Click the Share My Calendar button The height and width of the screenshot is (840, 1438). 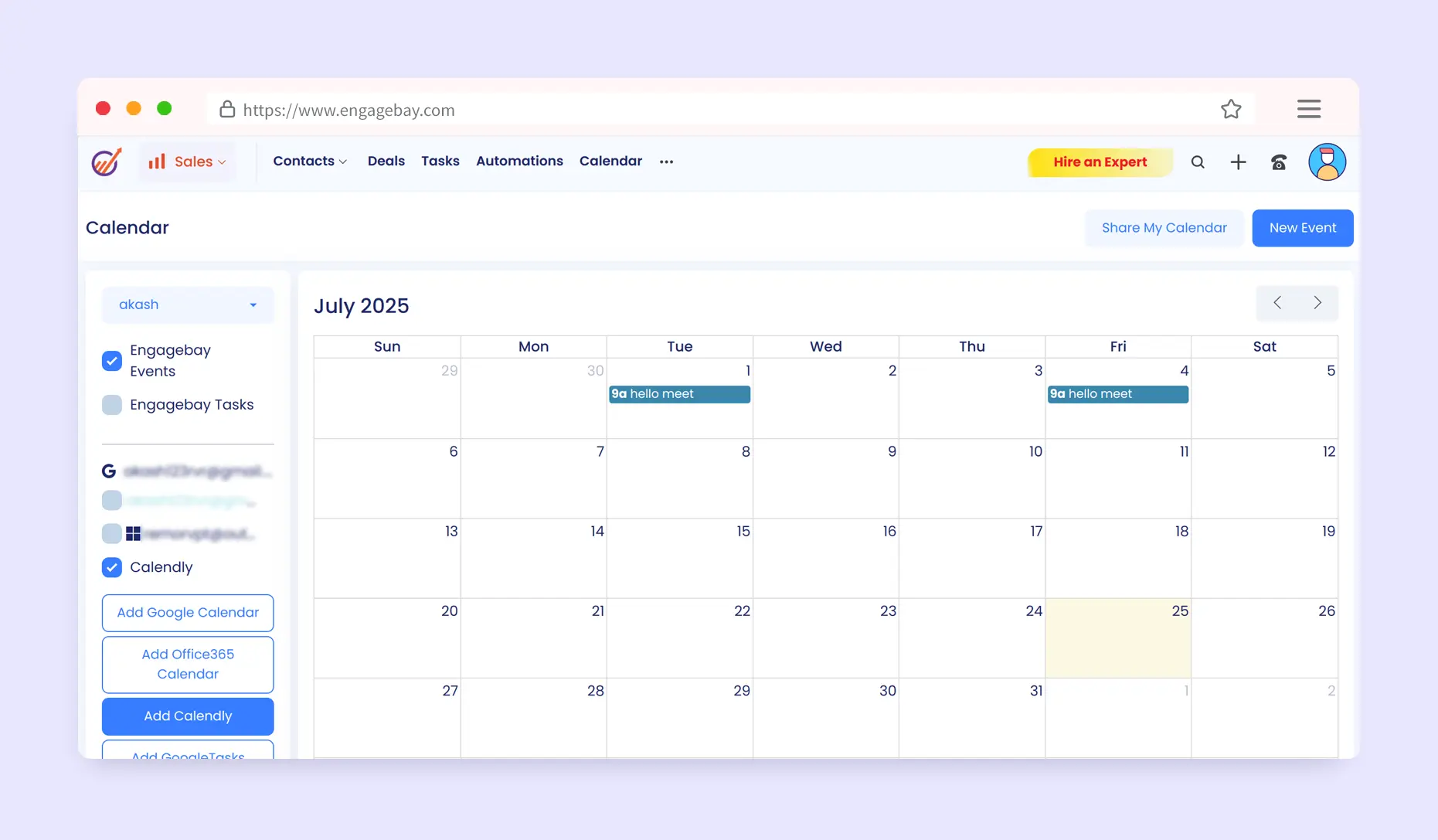click(1164, 228)
